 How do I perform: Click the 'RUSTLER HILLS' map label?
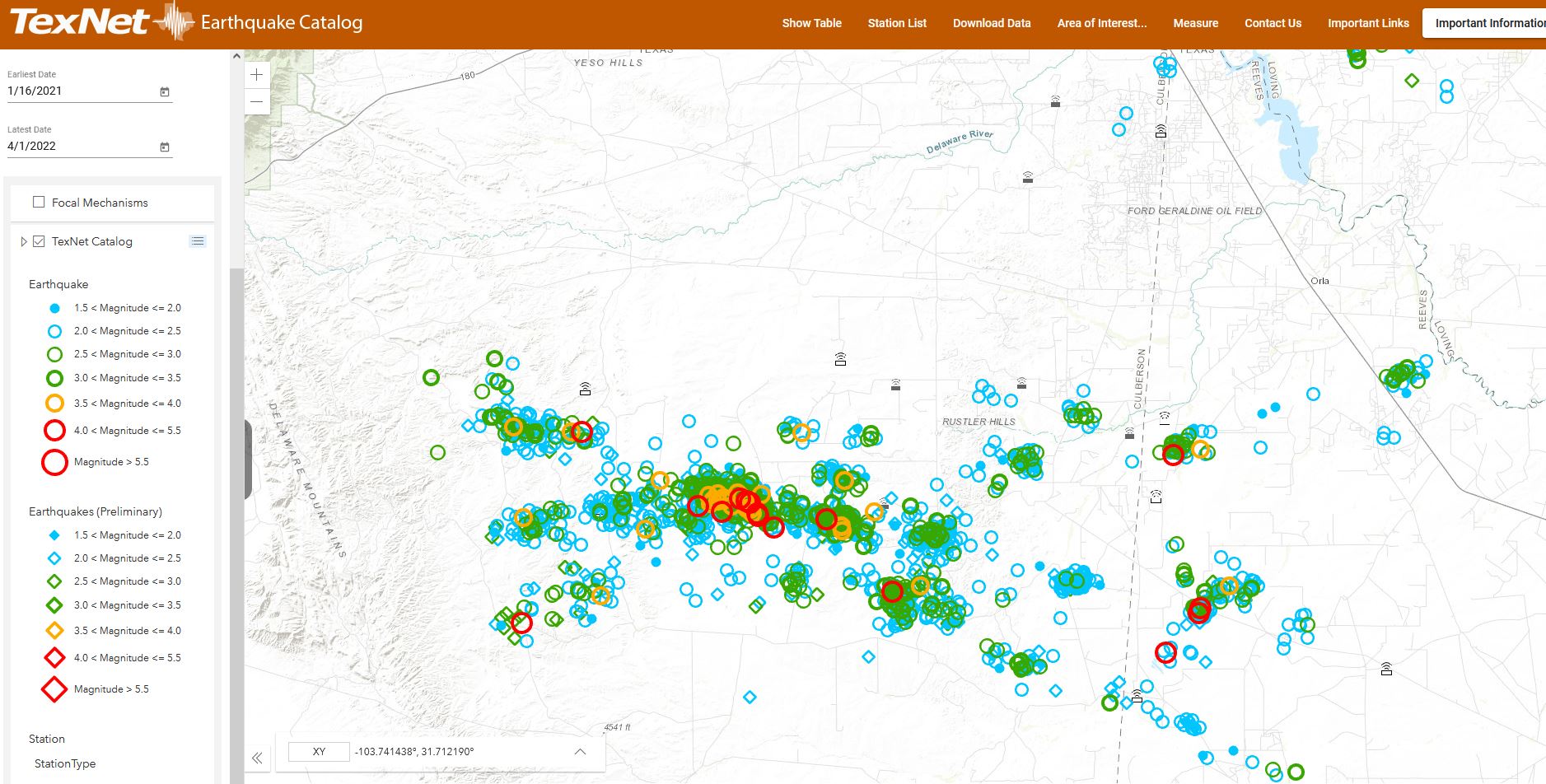(979, 422)
